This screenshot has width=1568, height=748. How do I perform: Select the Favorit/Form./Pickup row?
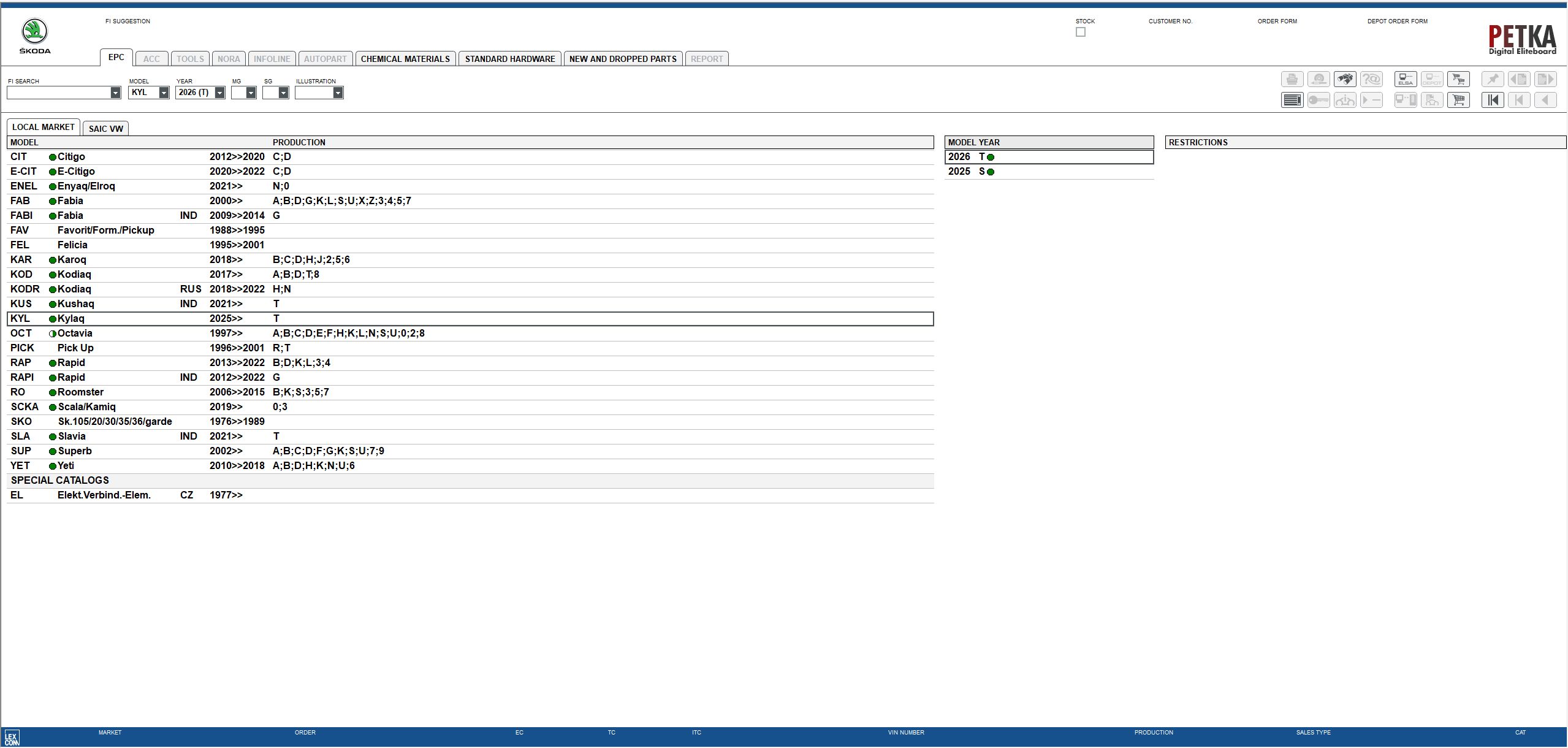[470, 231]
